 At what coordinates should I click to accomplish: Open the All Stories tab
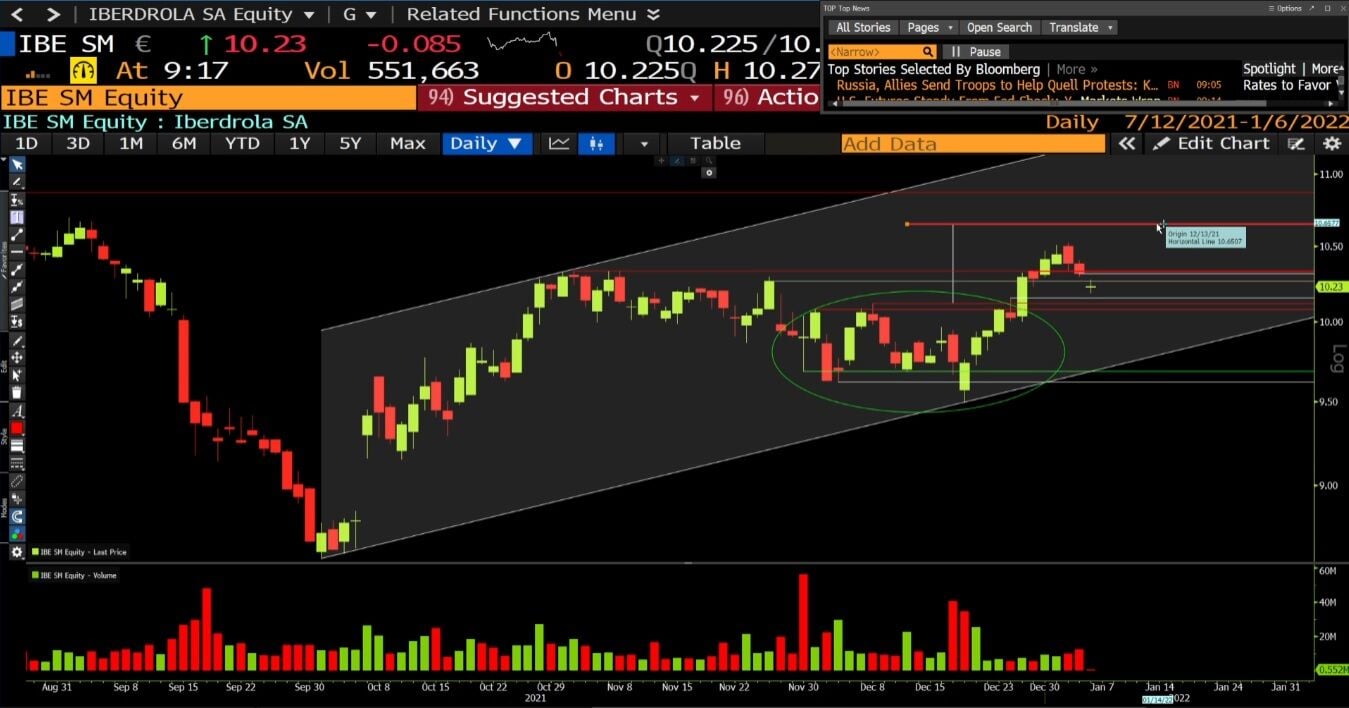coord(864,28)
